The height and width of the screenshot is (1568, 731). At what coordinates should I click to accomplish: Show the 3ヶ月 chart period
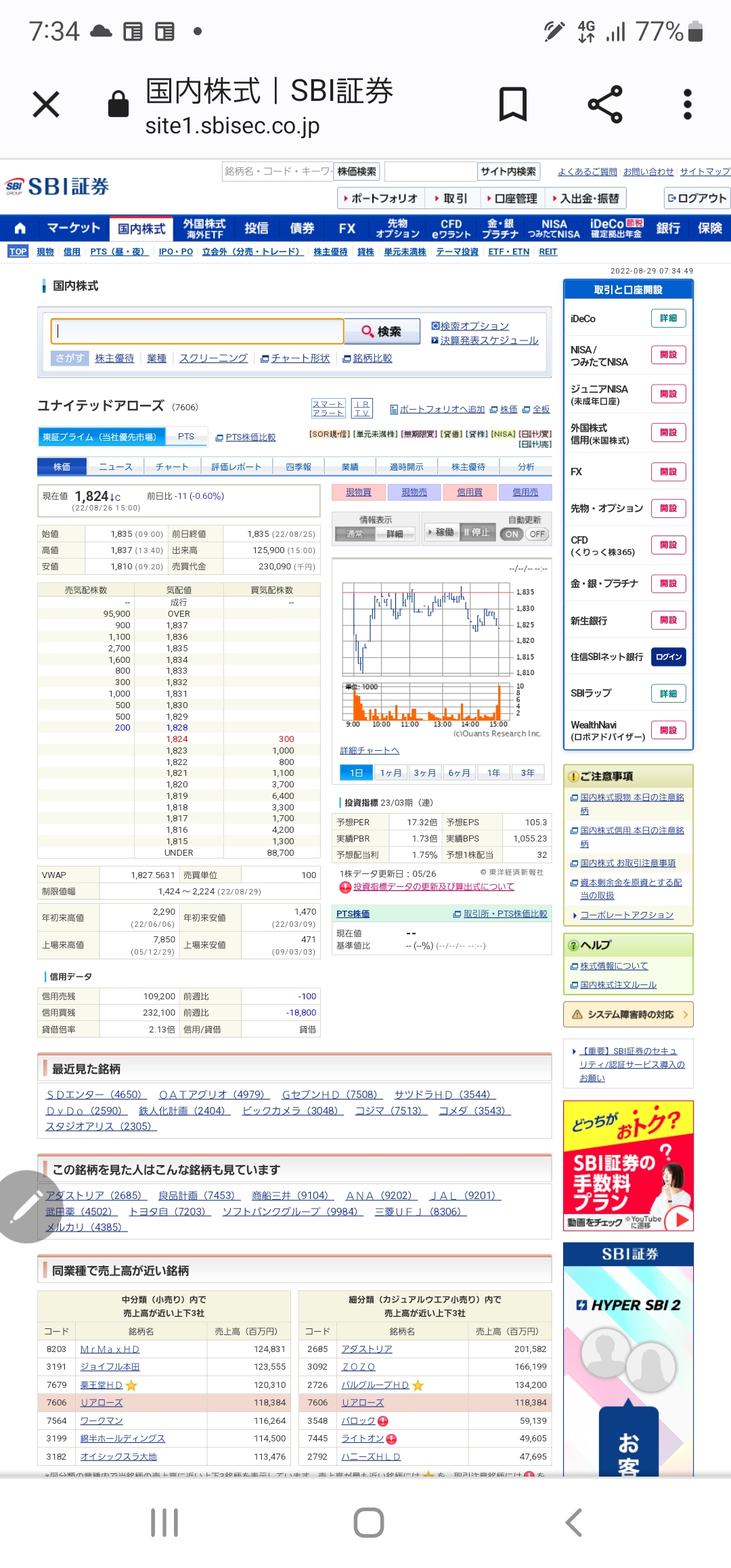[x=424, y=772]
